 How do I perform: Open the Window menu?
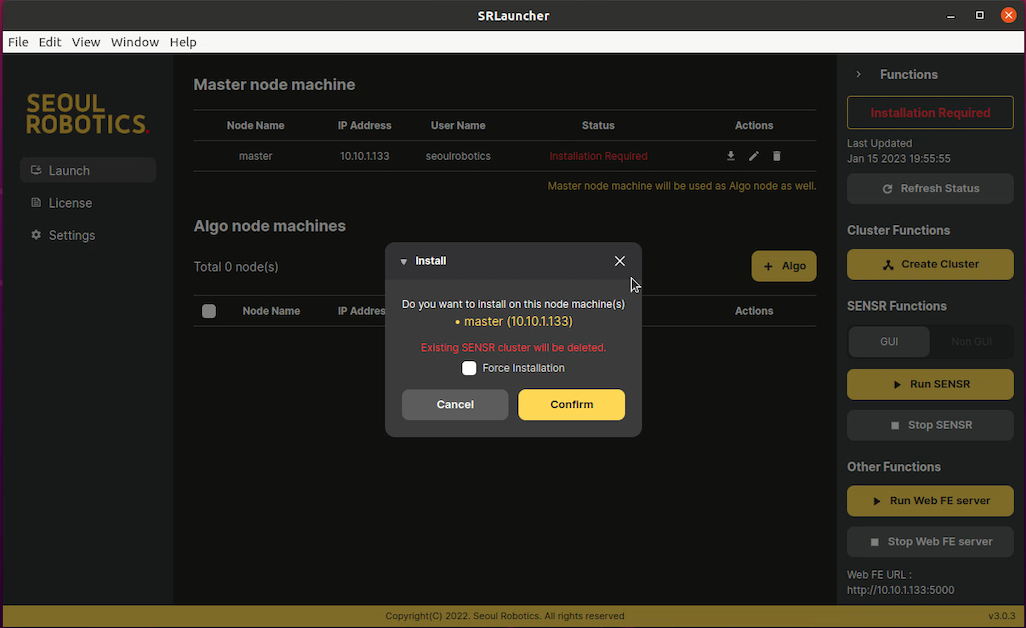click(135, 42)
